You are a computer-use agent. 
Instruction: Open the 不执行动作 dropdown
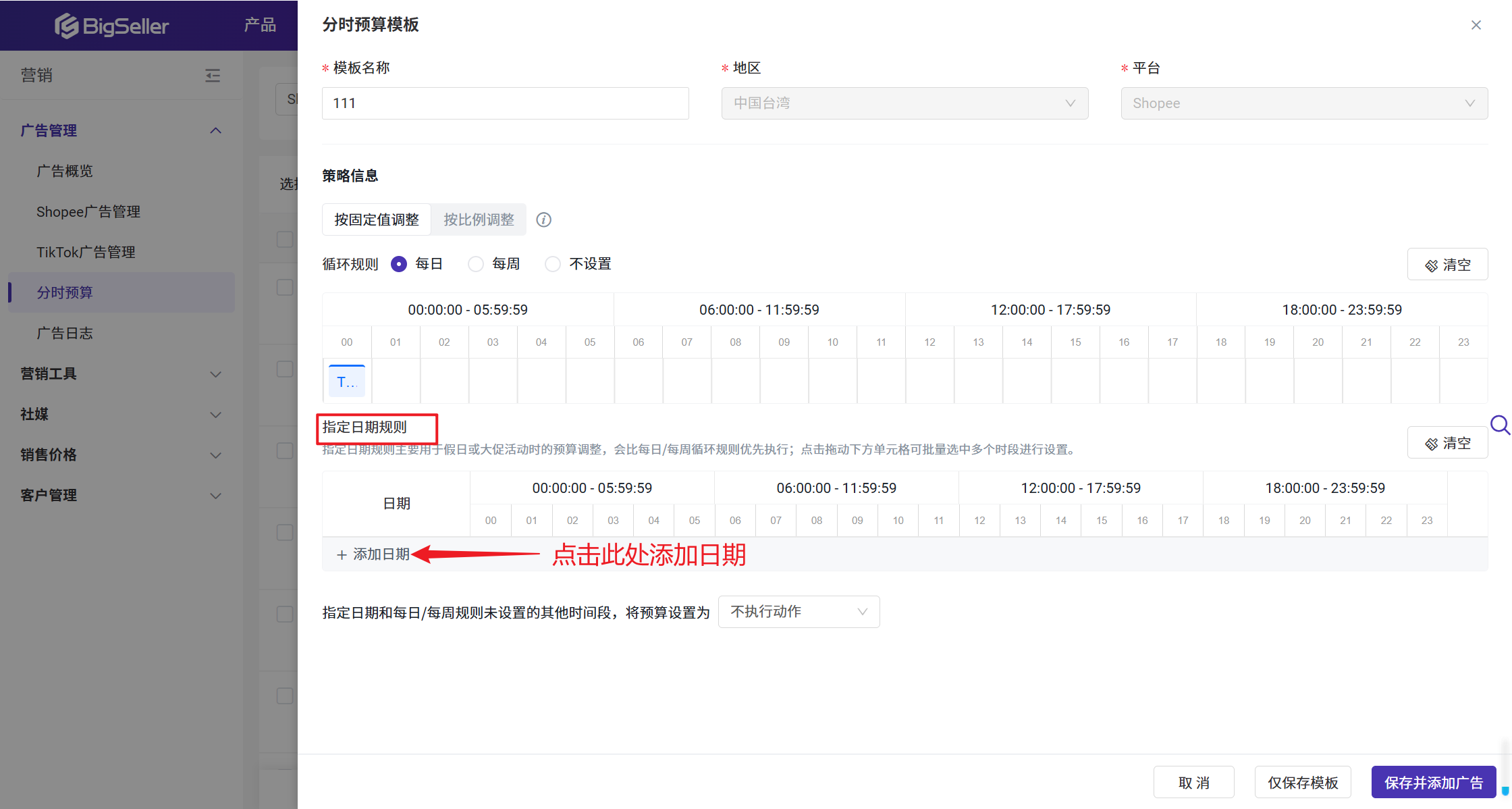[x=799, y=612]
